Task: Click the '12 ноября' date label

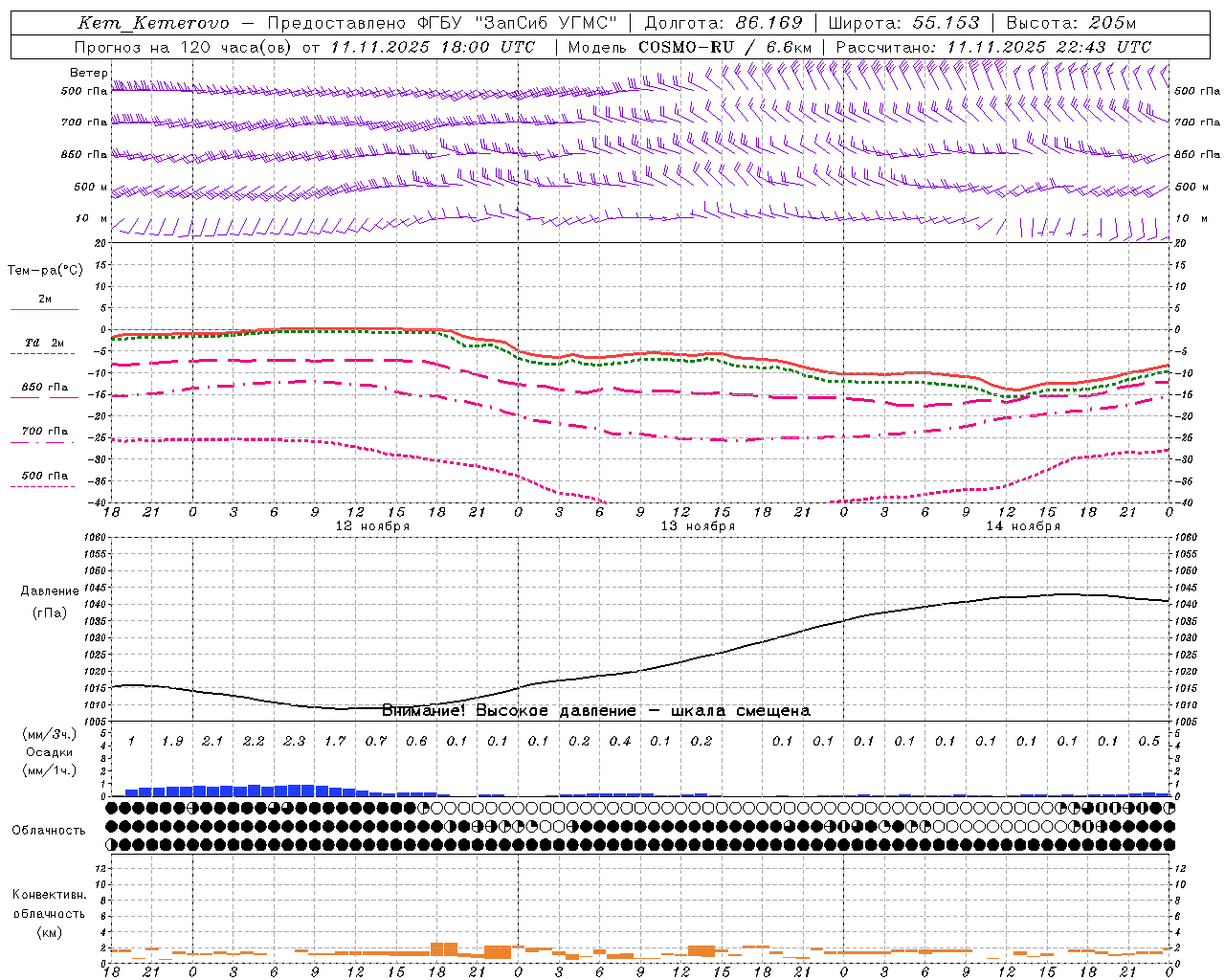Action: point(372,526)
